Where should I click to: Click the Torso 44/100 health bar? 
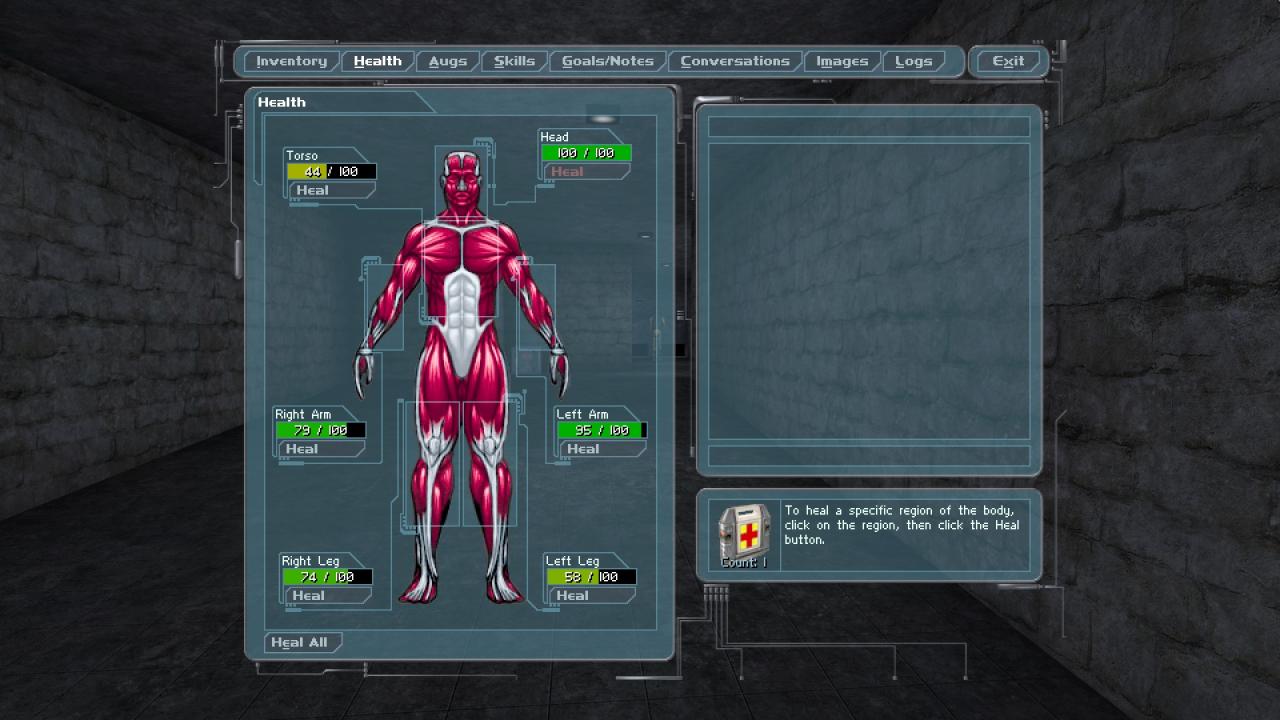[x=331, y=171]
